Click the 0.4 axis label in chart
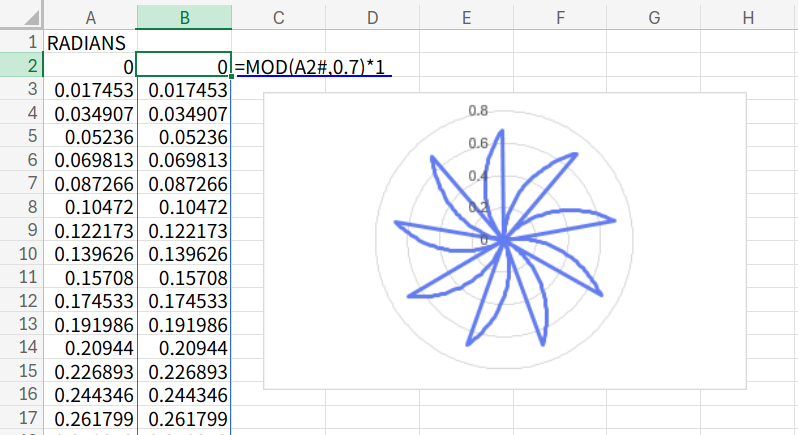Image resolution: width=798 pixels, height=435 pixels. (x=478, y=176)
